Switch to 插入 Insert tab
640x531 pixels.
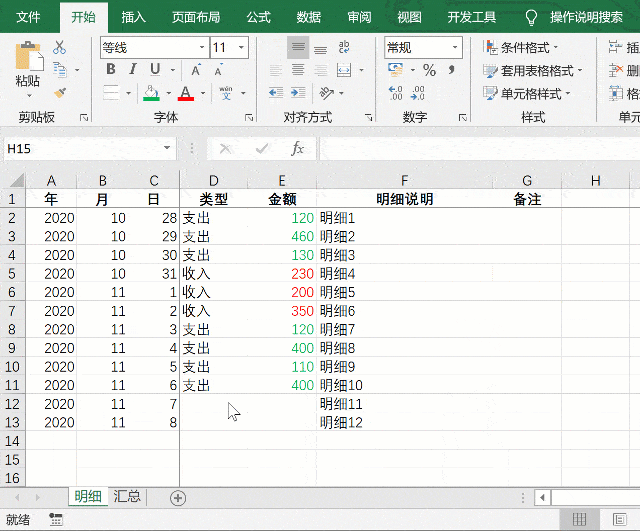coord(133,17)
